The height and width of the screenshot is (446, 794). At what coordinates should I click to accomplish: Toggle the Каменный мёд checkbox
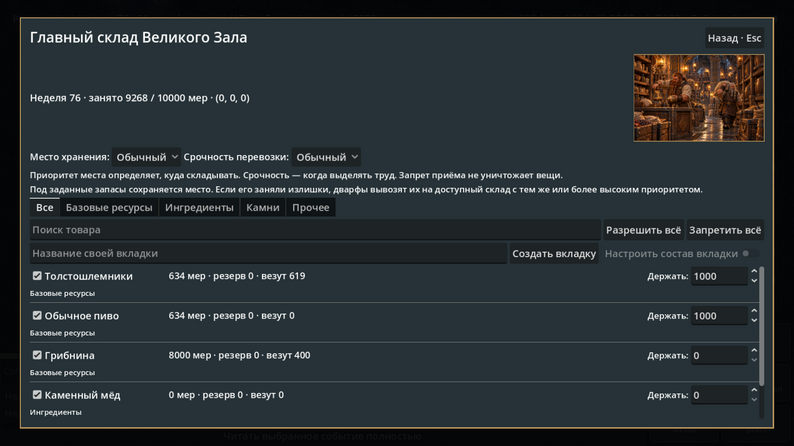pos(37,394)
